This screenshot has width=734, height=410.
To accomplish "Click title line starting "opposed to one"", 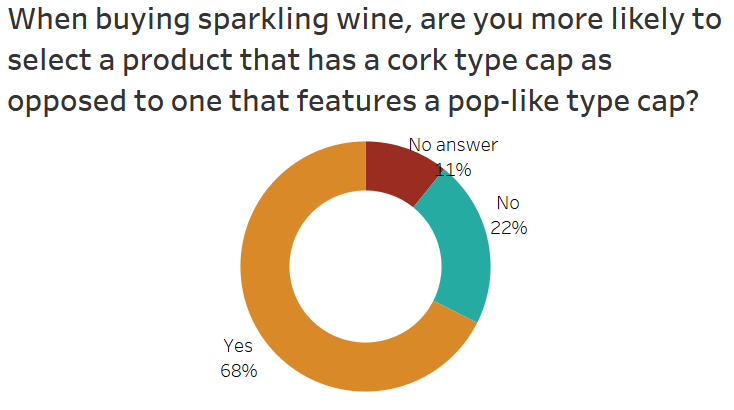I will 351,103.
